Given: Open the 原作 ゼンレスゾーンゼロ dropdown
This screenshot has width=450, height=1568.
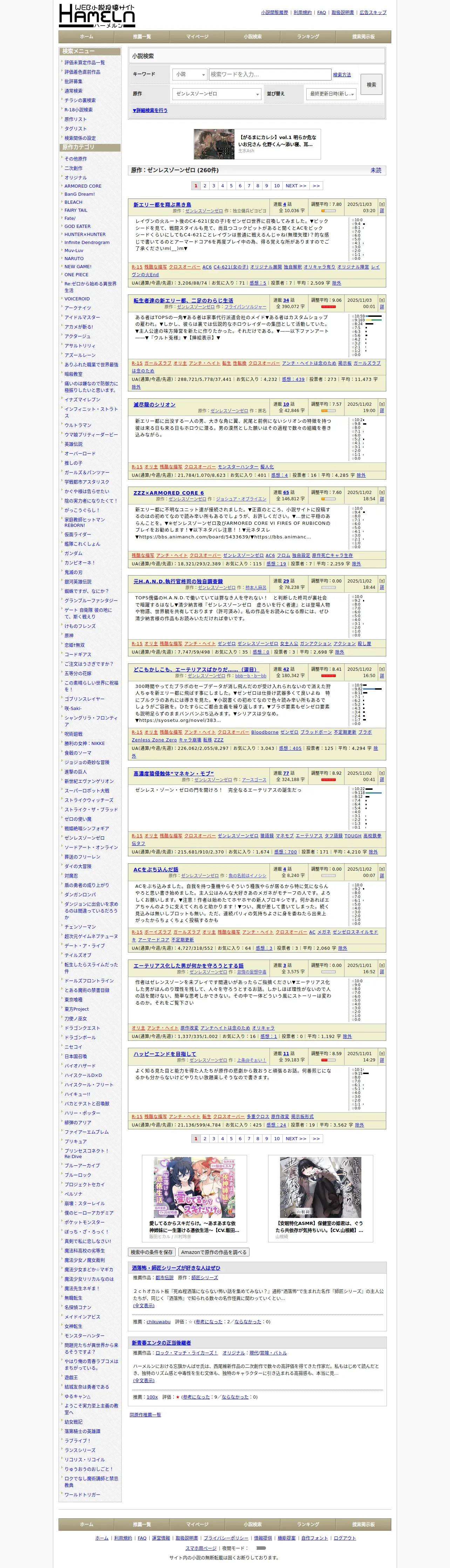Looking at the screenshot, I should [217, 94].
